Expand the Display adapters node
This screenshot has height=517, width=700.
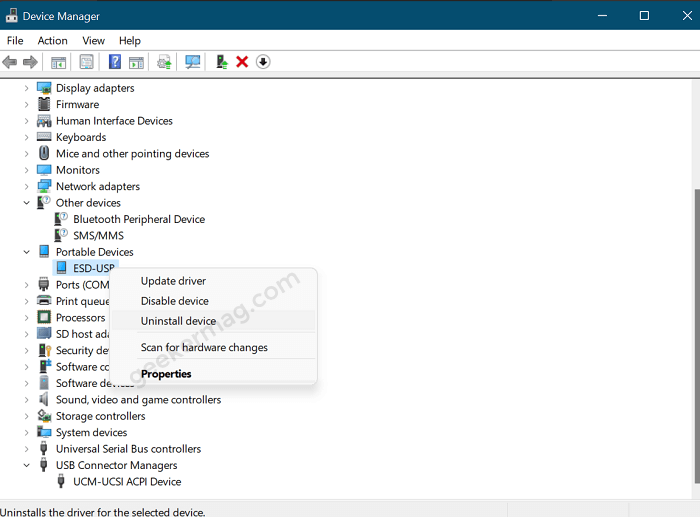click(x=26, y=88)
